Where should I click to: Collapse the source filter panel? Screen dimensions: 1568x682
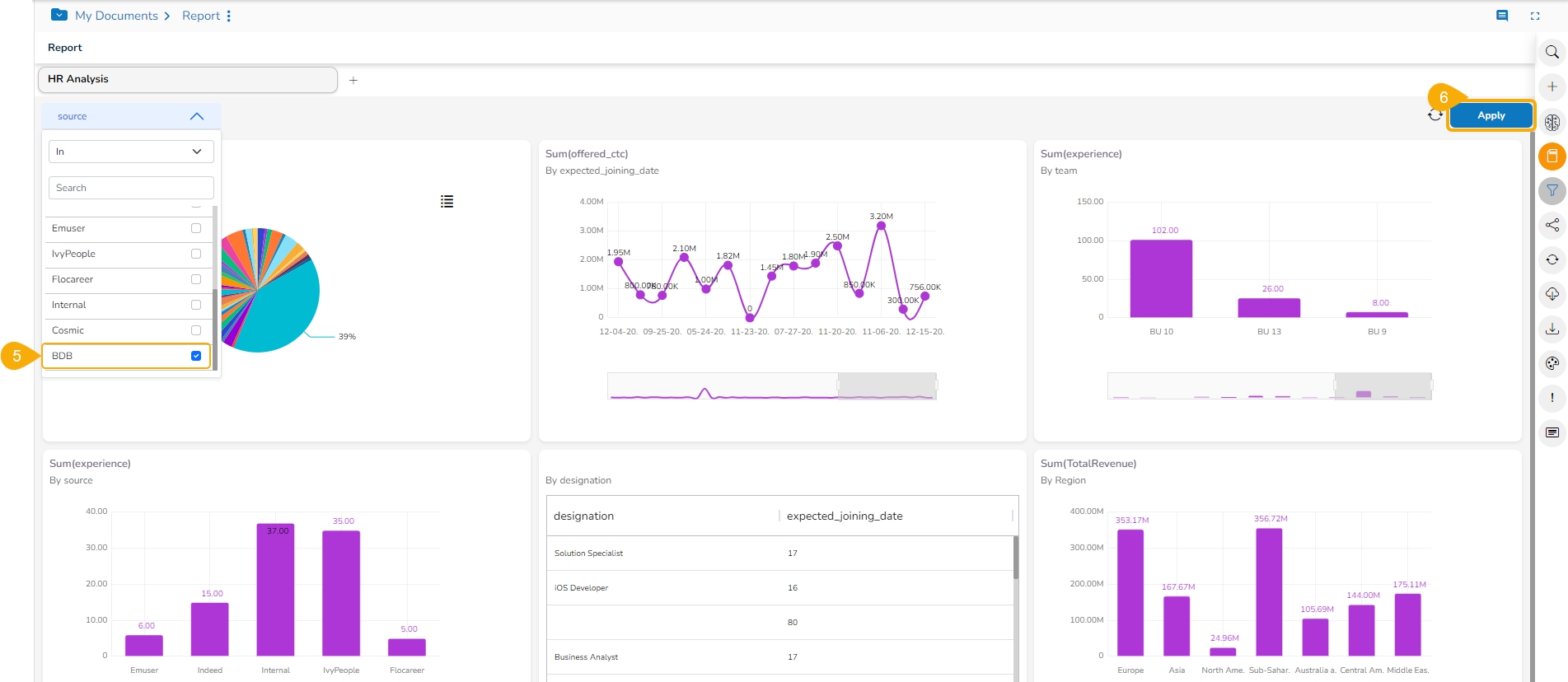[x=196, y=116]
